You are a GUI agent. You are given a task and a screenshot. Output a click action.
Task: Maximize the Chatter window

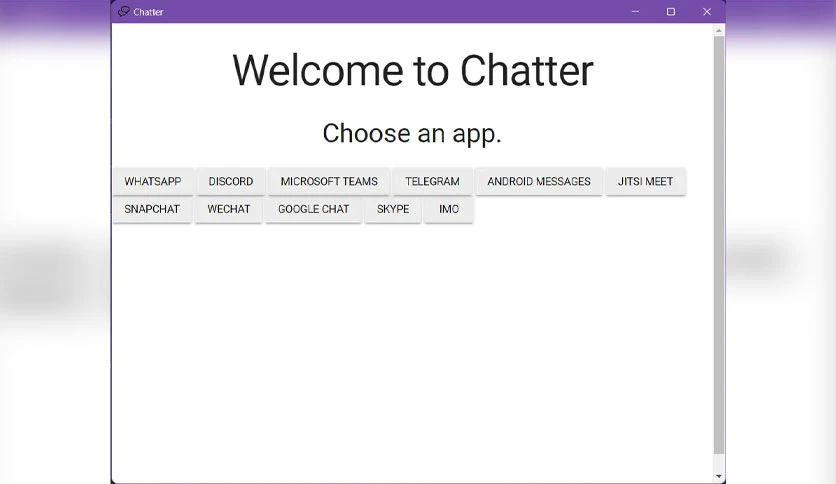click(x=671, y=12)
